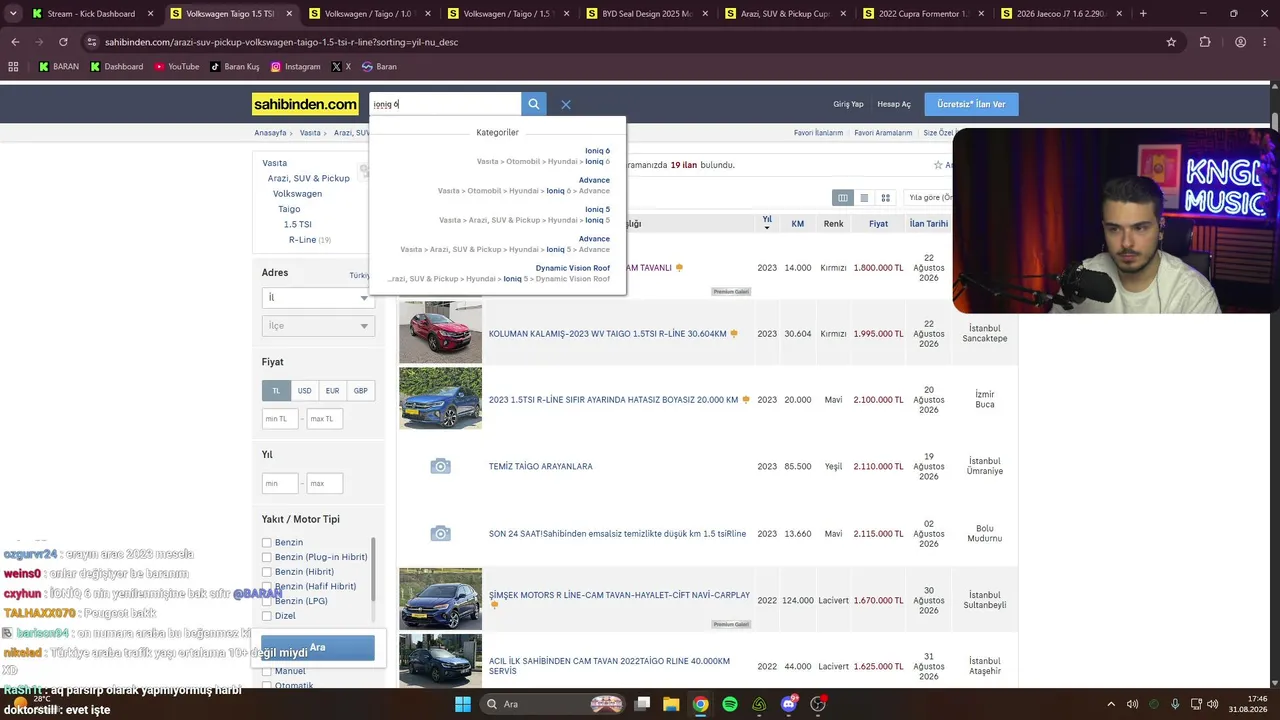
Task: Open the Favori İlanlarım link
Action: (818, 133)
